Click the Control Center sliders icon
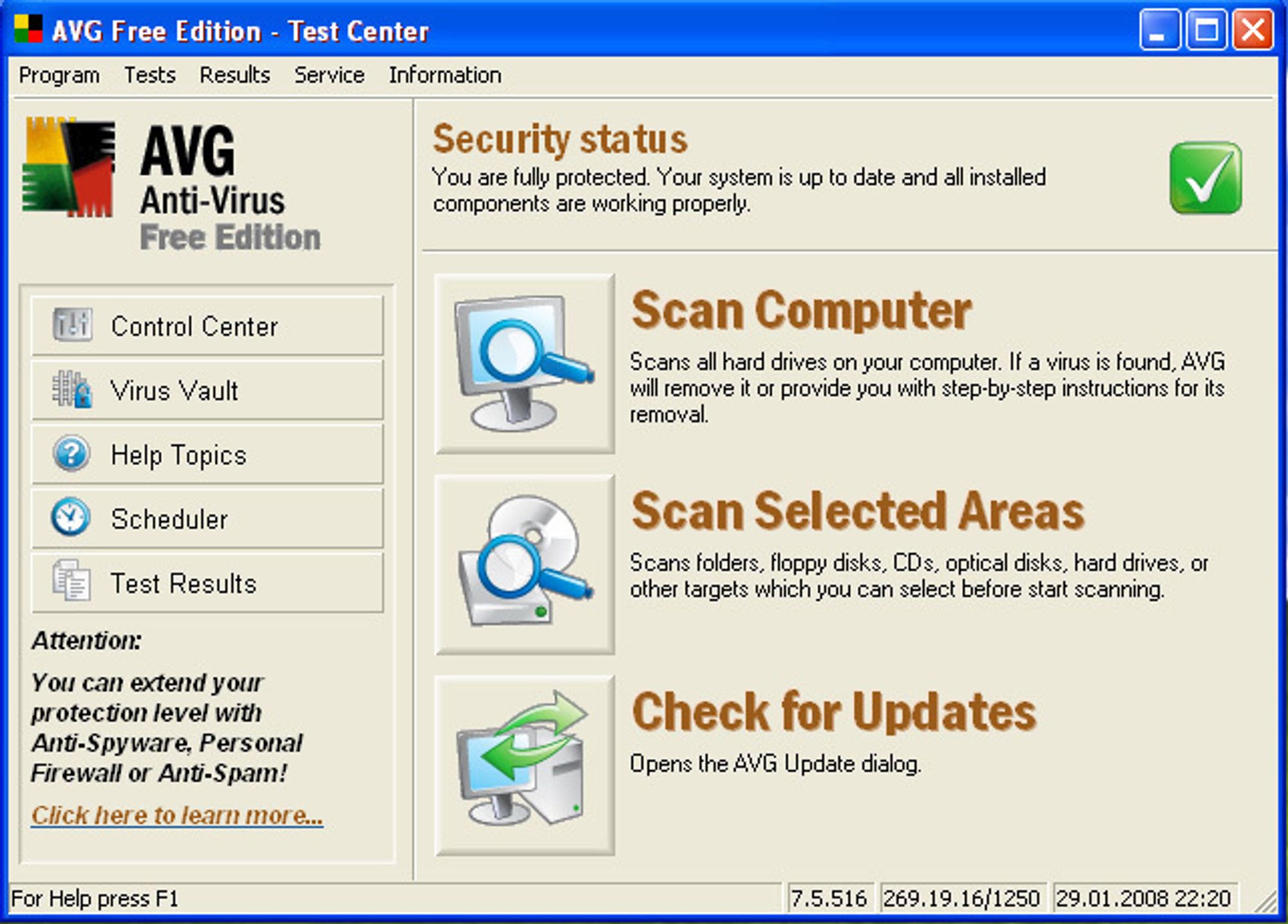 pos(72,325)
